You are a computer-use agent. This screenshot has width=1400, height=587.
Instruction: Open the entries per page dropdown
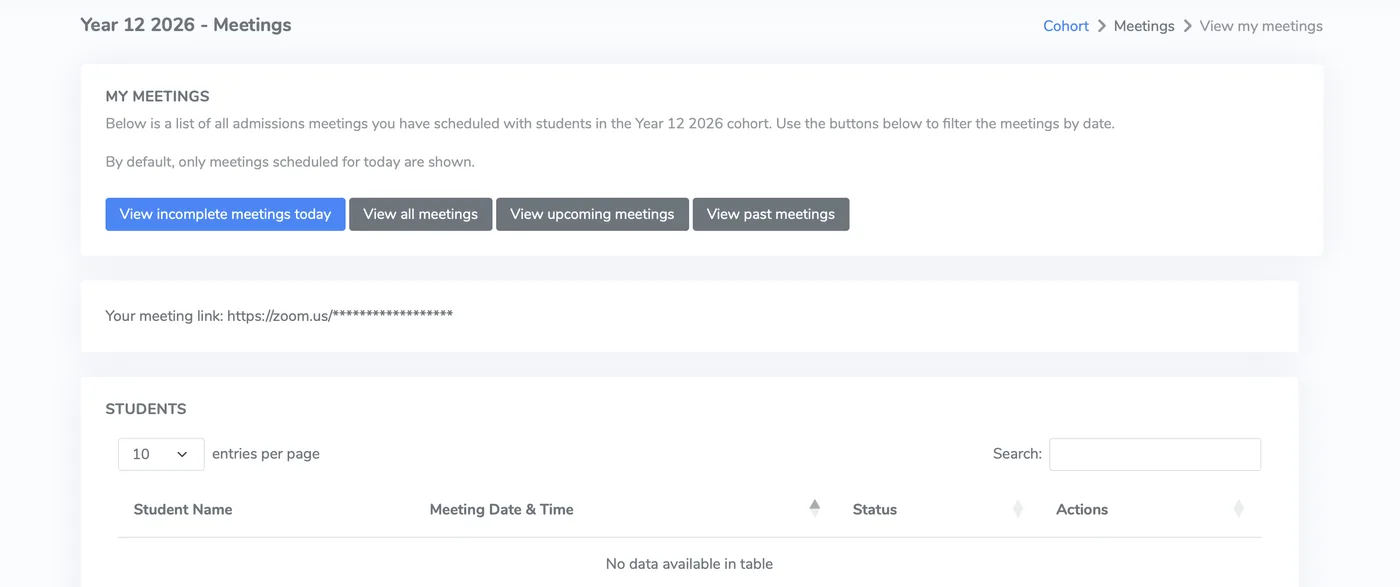161,454
